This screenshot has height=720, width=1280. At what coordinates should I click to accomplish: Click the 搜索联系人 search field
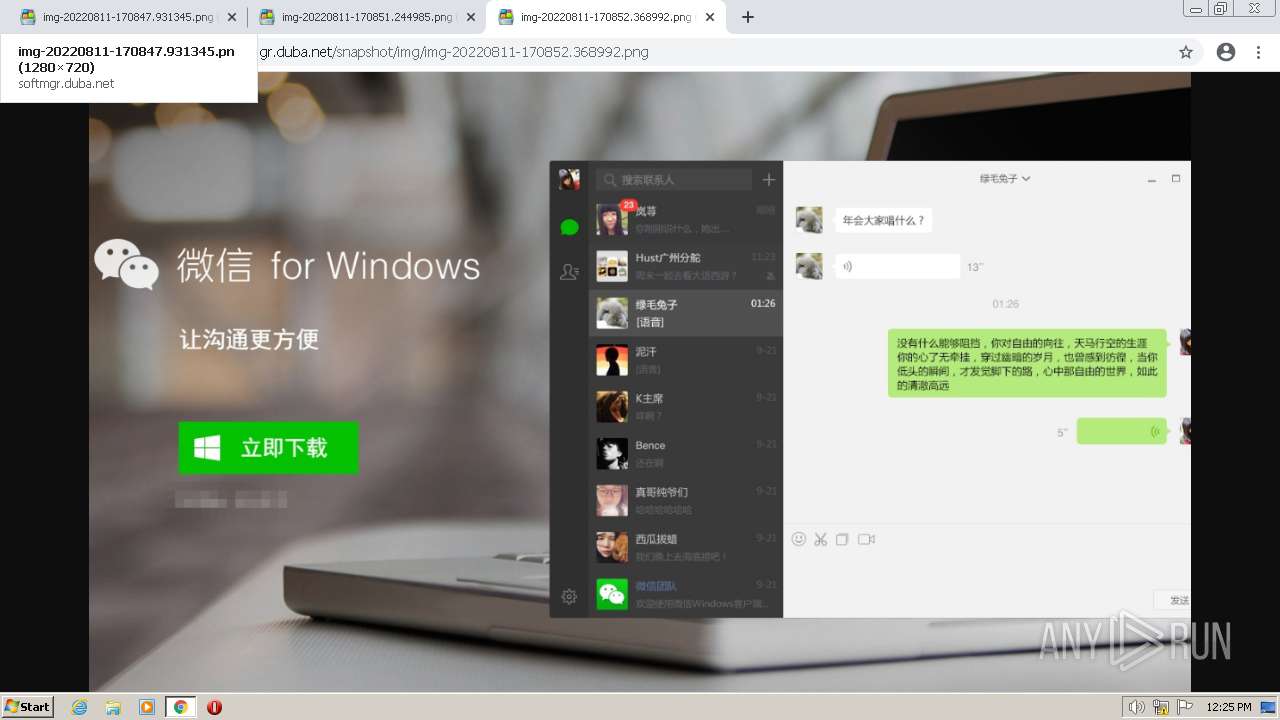point(674,180)
